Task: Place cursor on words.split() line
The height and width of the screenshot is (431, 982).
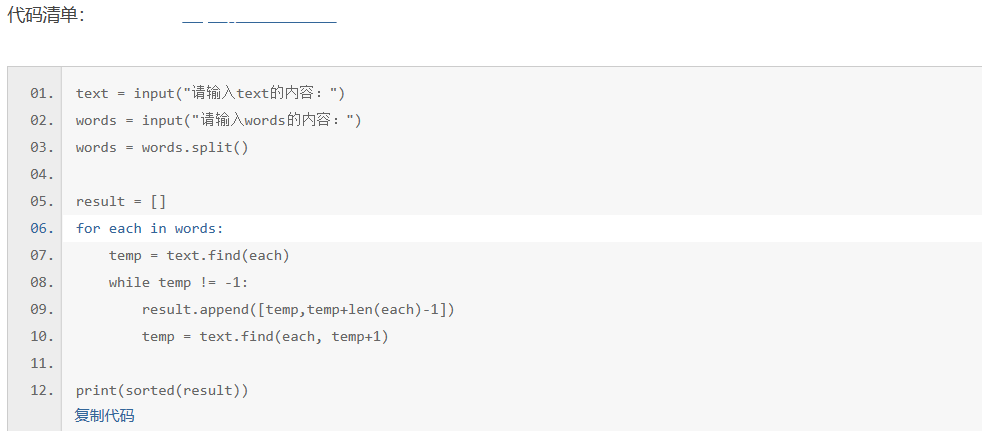Action: pos(162,148)
